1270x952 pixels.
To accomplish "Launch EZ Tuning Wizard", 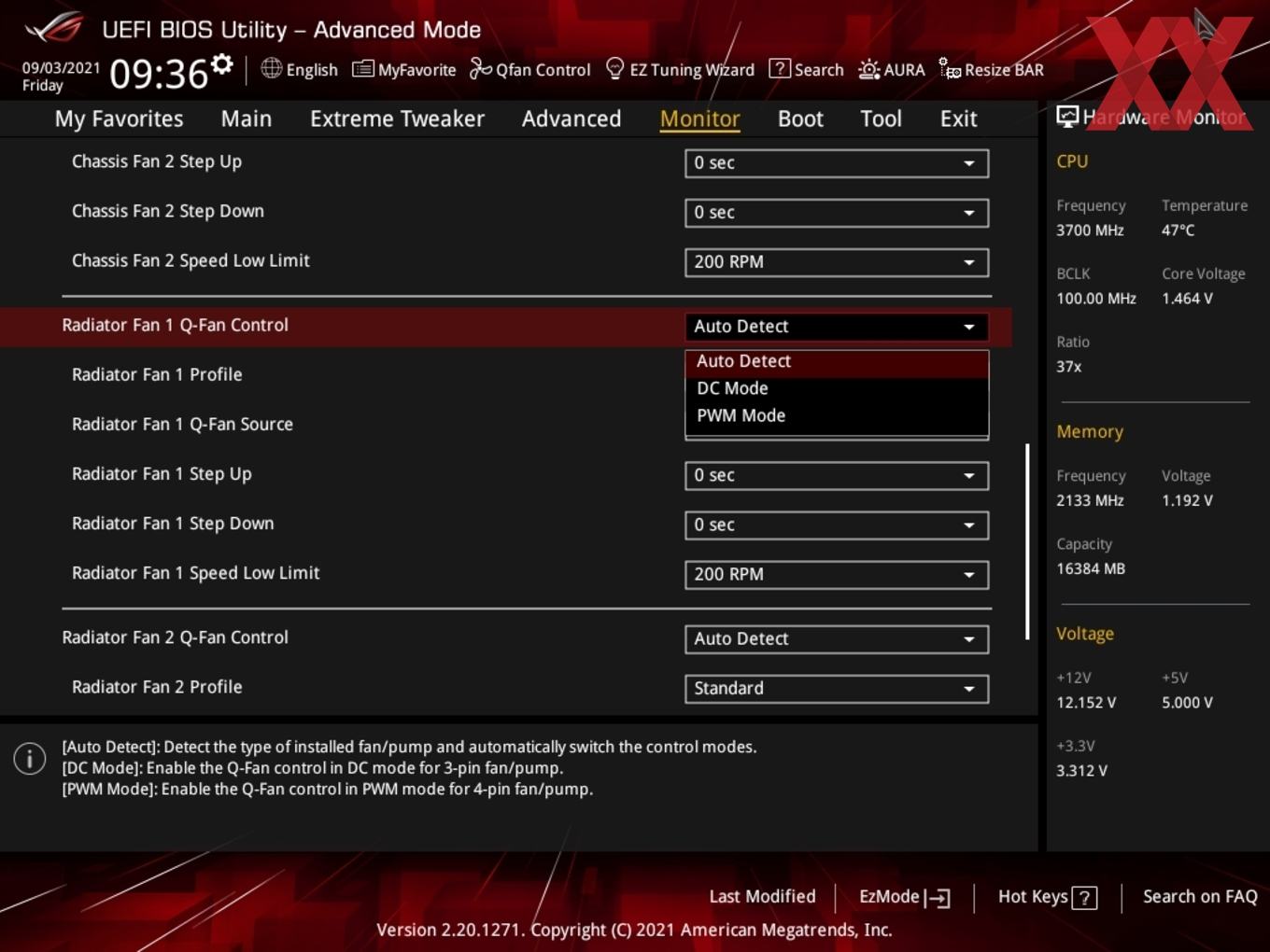I will tap(680, 69).
